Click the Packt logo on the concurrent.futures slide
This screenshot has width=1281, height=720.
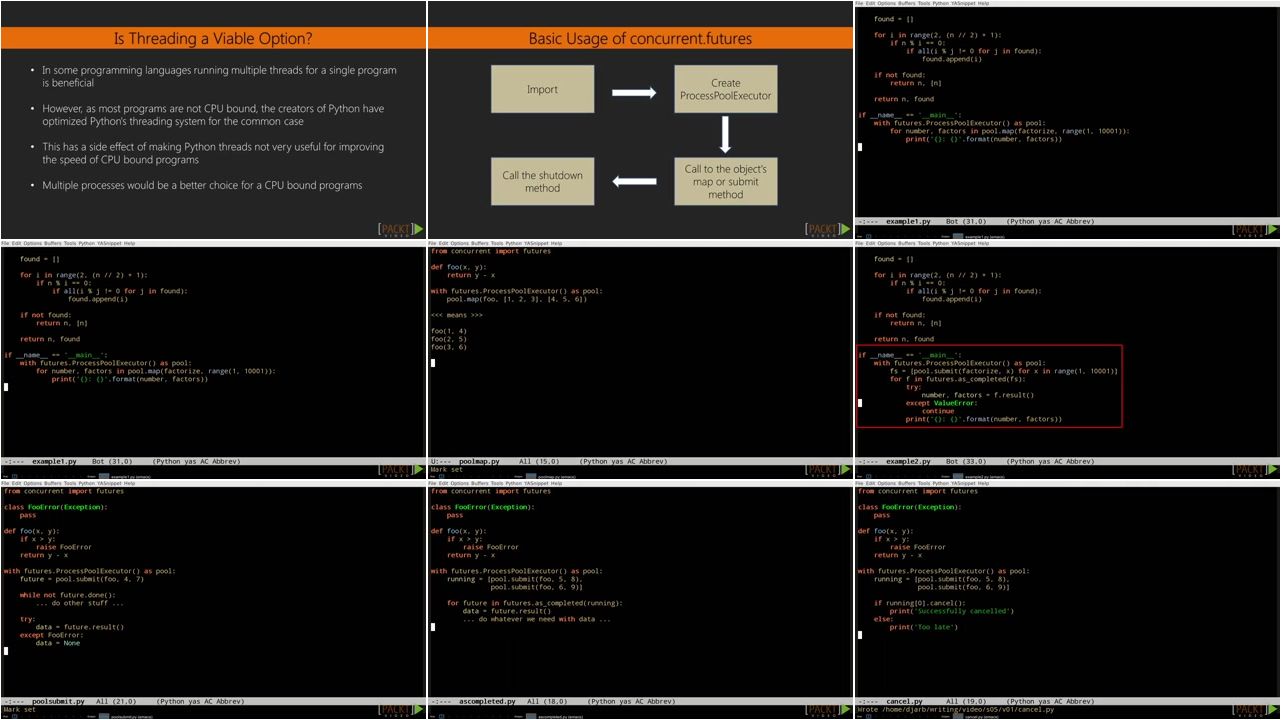pos(827,230)
